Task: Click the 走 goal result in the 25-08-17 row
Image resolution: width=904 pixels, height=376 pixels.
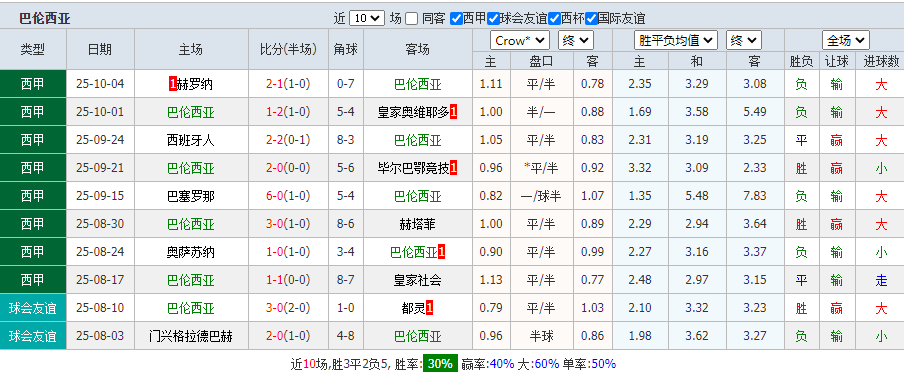Action: point(881,280)
